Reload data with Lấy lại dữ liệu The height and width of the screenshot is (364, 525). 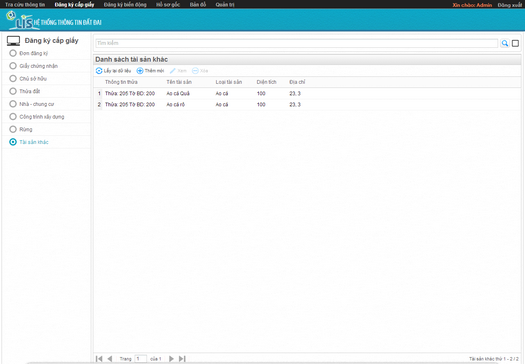click(113, 71)
